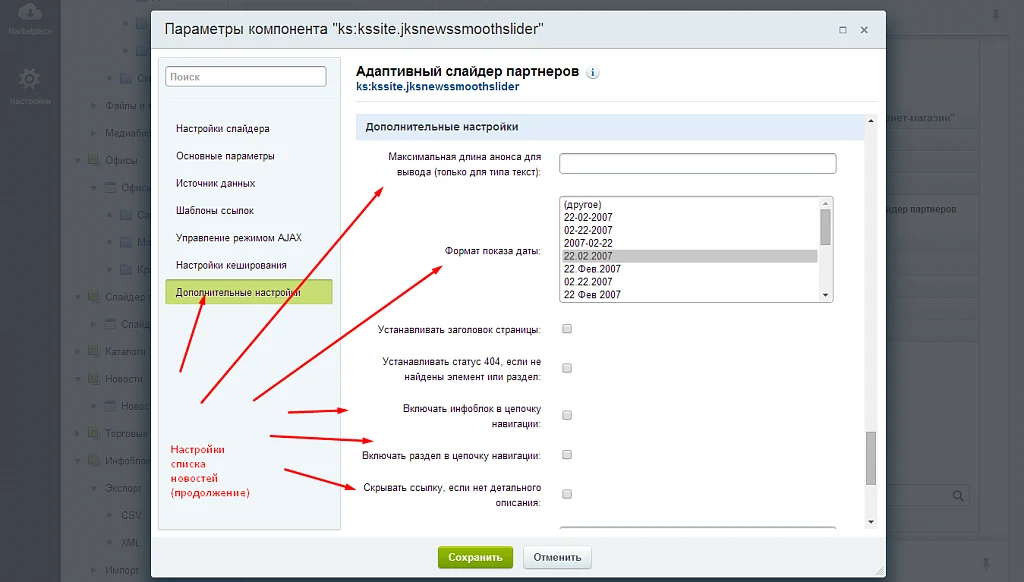1024x582 pixels.
Task: Click the Сохранить button
Action: (x=475, y=557)
